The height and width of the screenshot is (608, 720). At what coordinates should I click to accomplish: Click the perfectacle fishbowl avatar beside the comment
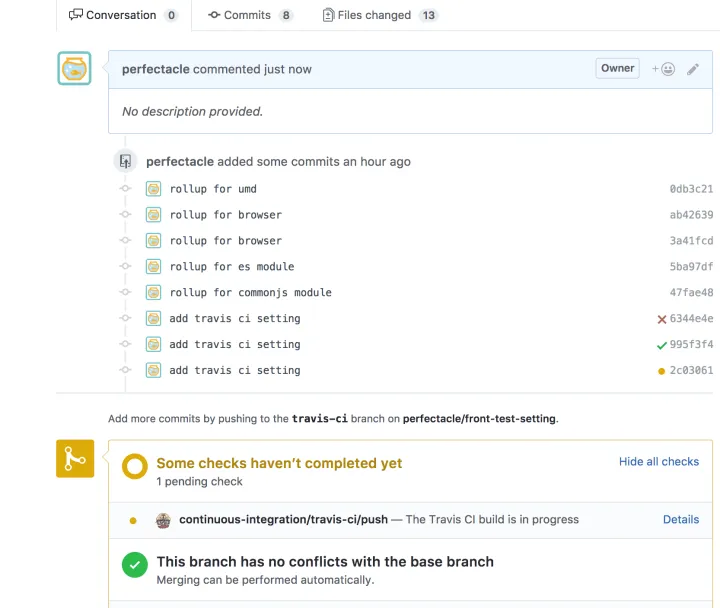pos(74,68)
